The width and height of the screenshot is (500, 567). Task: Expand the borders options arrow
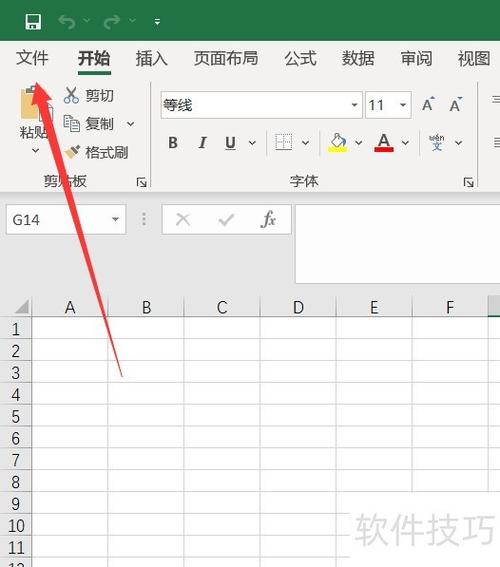click(x=305, y=143)
